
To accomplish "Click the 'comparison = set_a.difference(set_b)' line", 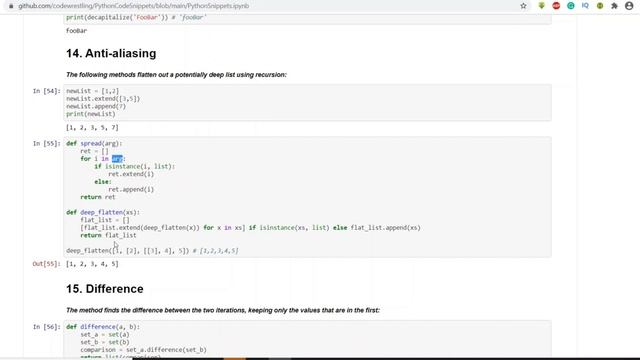I will [x=144, y=350].
